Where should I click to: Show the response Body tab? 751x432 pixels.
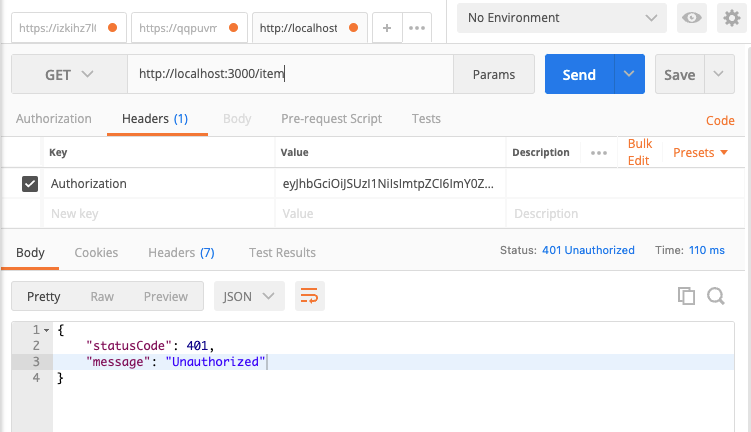pyautogui.click(x=30, y=253)
